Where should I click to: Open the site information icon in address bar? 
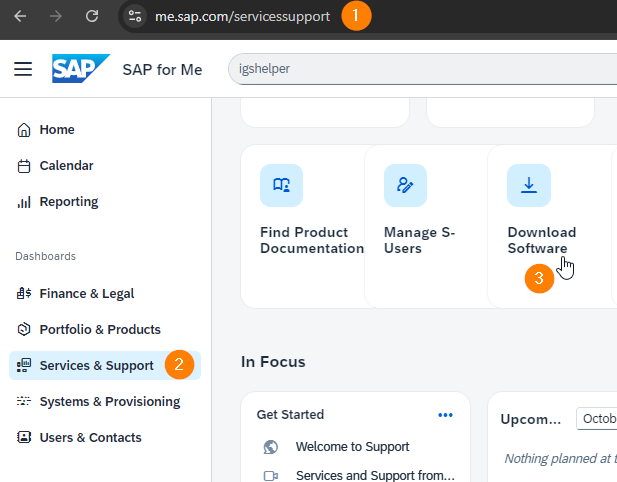pos(135,16)
